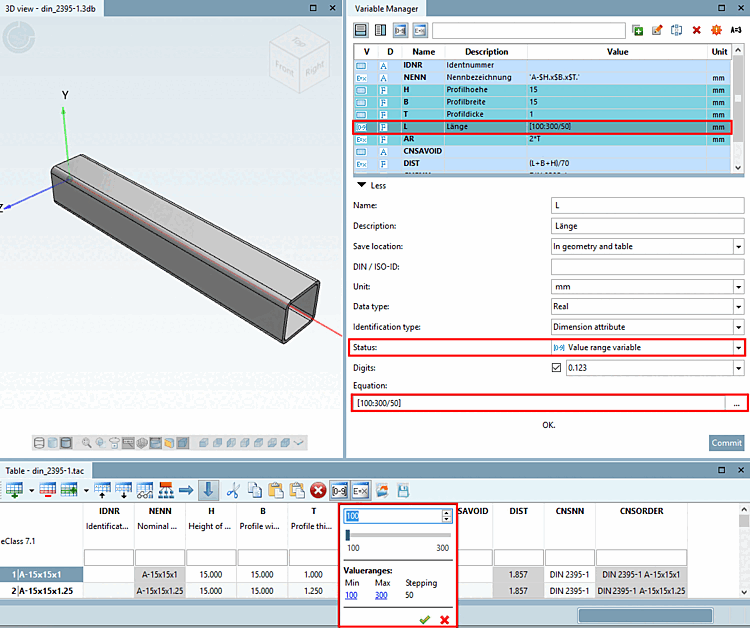Collapse the Less details section
Image resolution: width=750 pixels, height=628 pixels.
371,185
